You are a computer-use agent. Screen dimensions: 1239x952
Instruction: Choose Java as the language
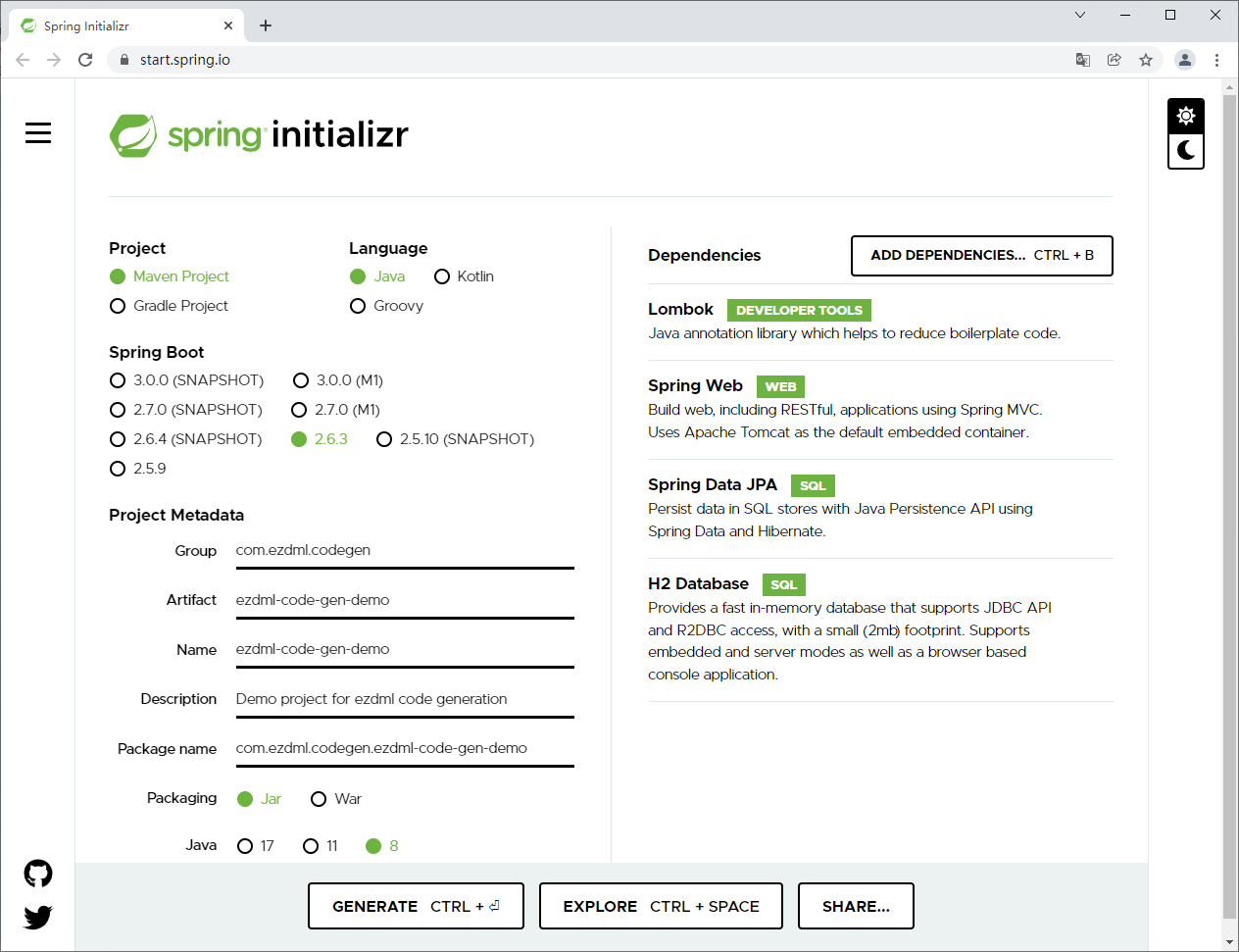coord(377,276)
